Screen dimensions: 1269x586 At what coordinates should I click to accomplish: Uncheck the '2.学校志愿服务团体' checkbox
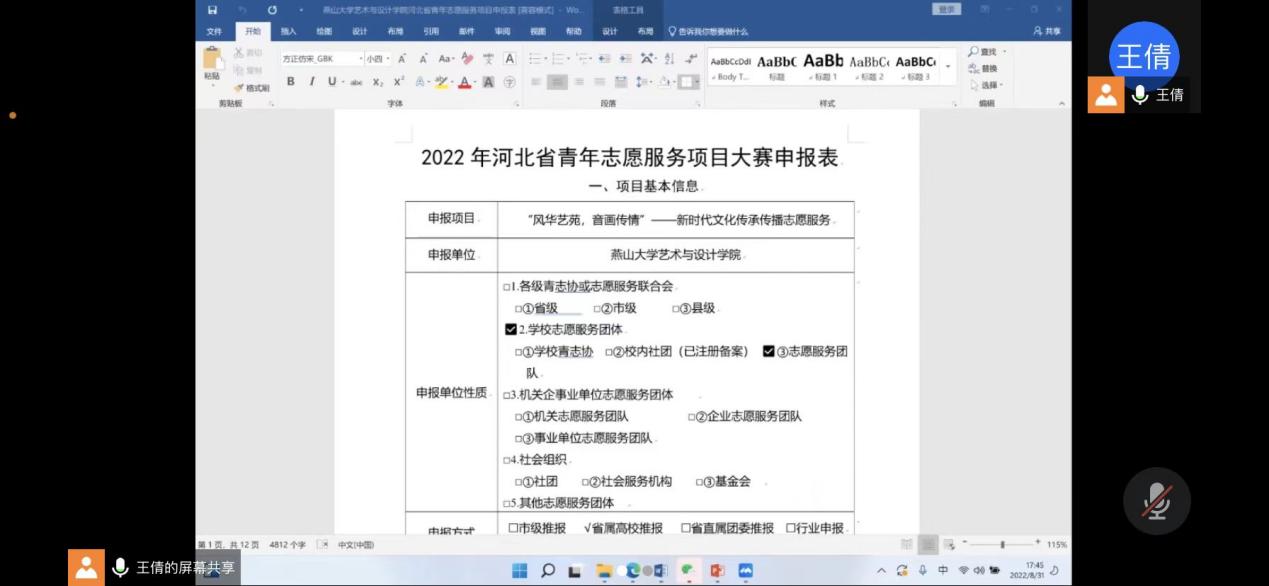[511, 330]
